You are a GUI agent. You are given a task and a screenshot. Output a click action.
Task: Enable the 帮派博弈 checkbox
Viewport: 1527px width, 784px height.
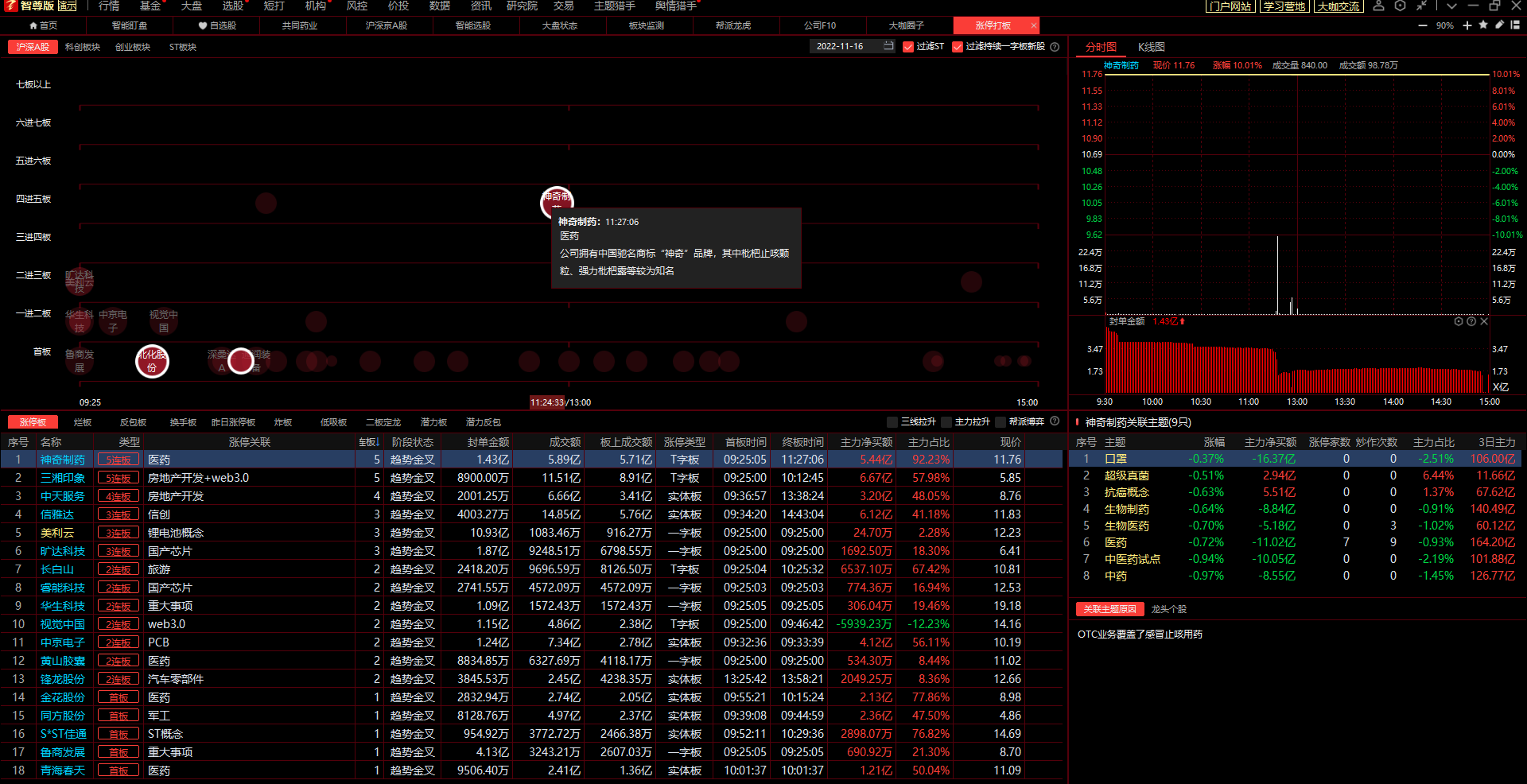(x=1001, y=422)
